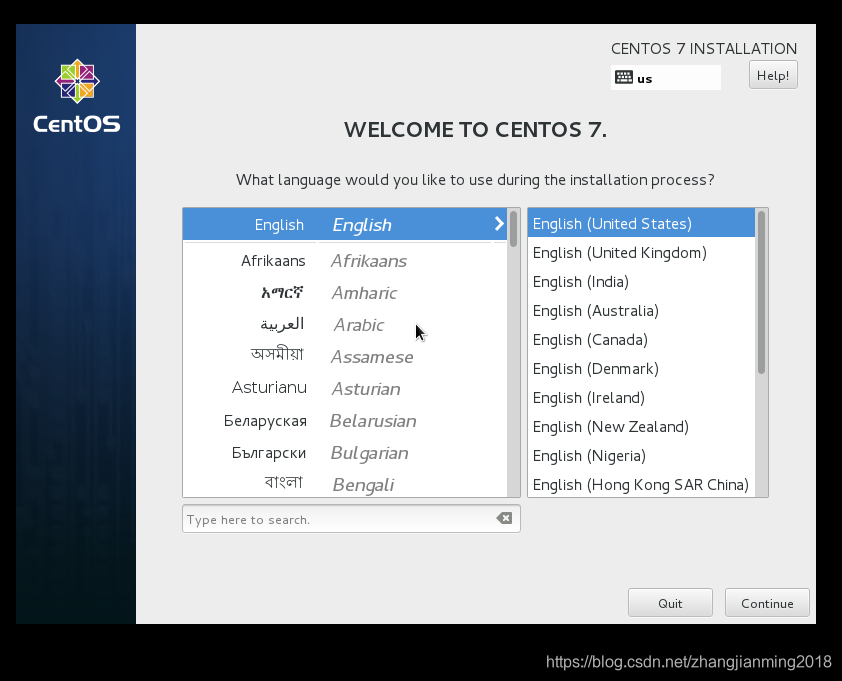
Task: Open the Help! button
Action: coord(773,75)
